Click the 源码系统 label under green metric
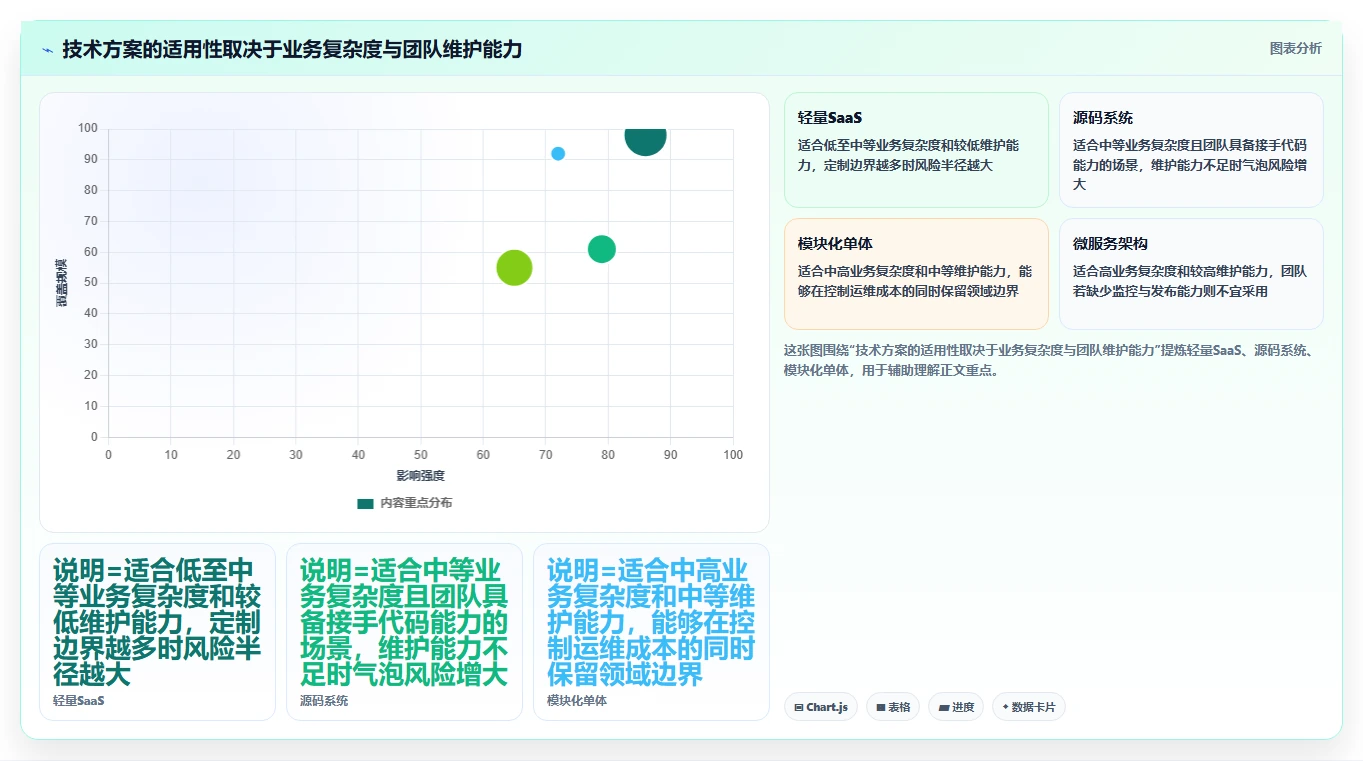 tap(324, 701)
